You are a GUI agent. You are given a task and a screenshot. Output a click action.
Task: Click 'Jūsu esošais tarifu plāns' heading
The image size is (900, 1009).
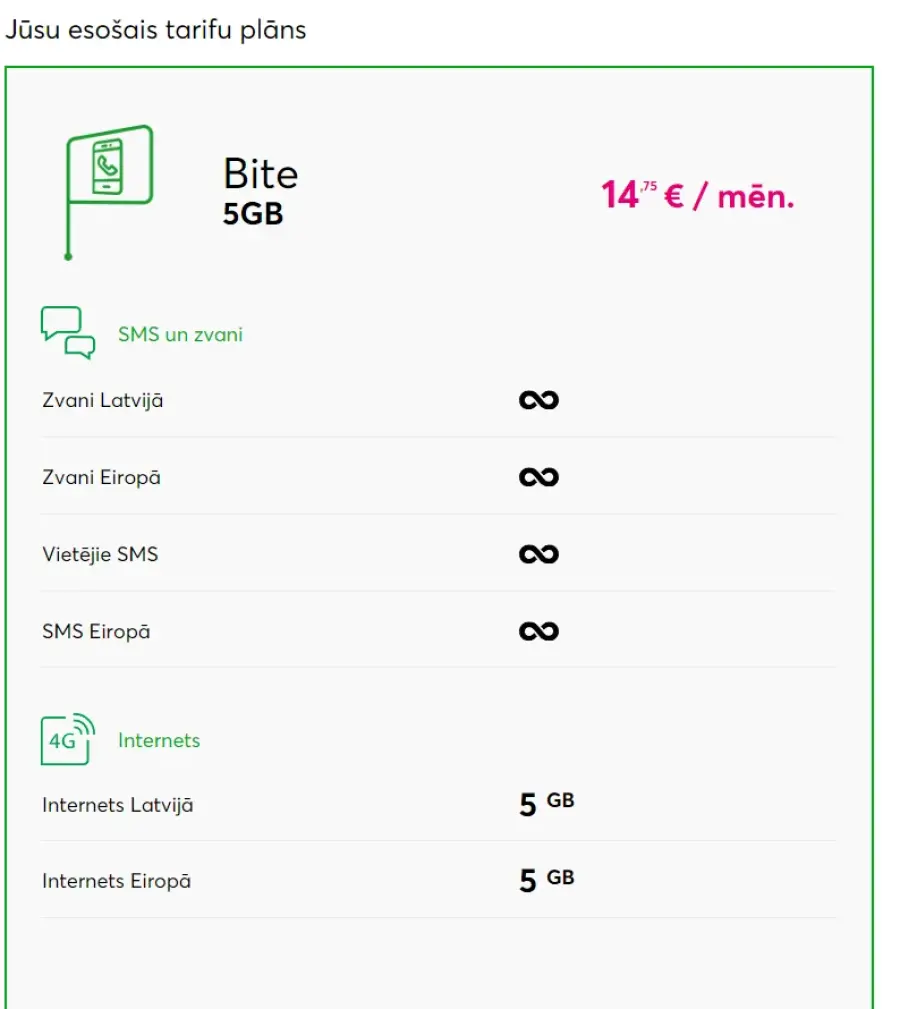156,30
